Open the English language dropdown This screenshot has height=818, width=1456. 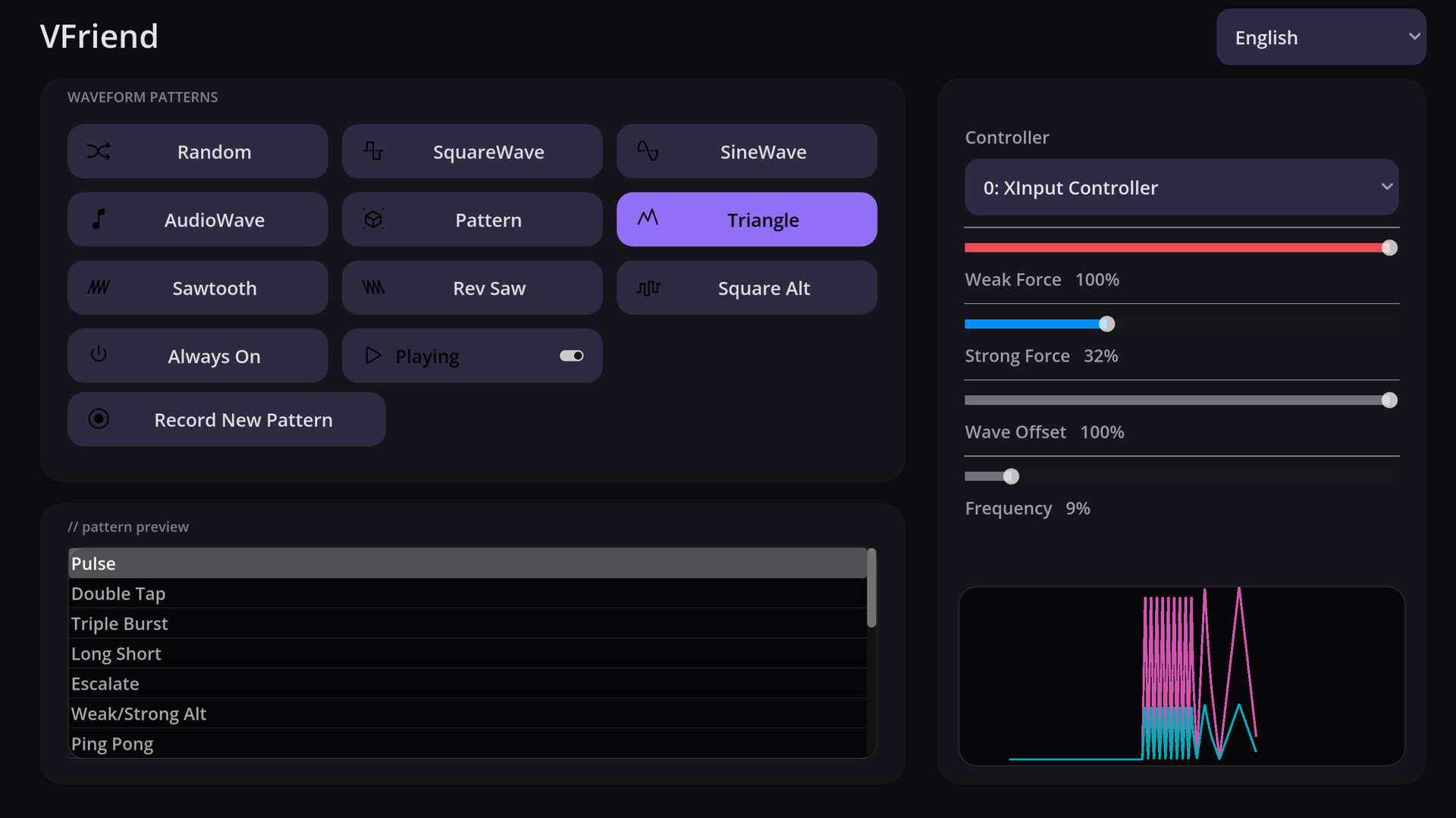coord(1321,37)
